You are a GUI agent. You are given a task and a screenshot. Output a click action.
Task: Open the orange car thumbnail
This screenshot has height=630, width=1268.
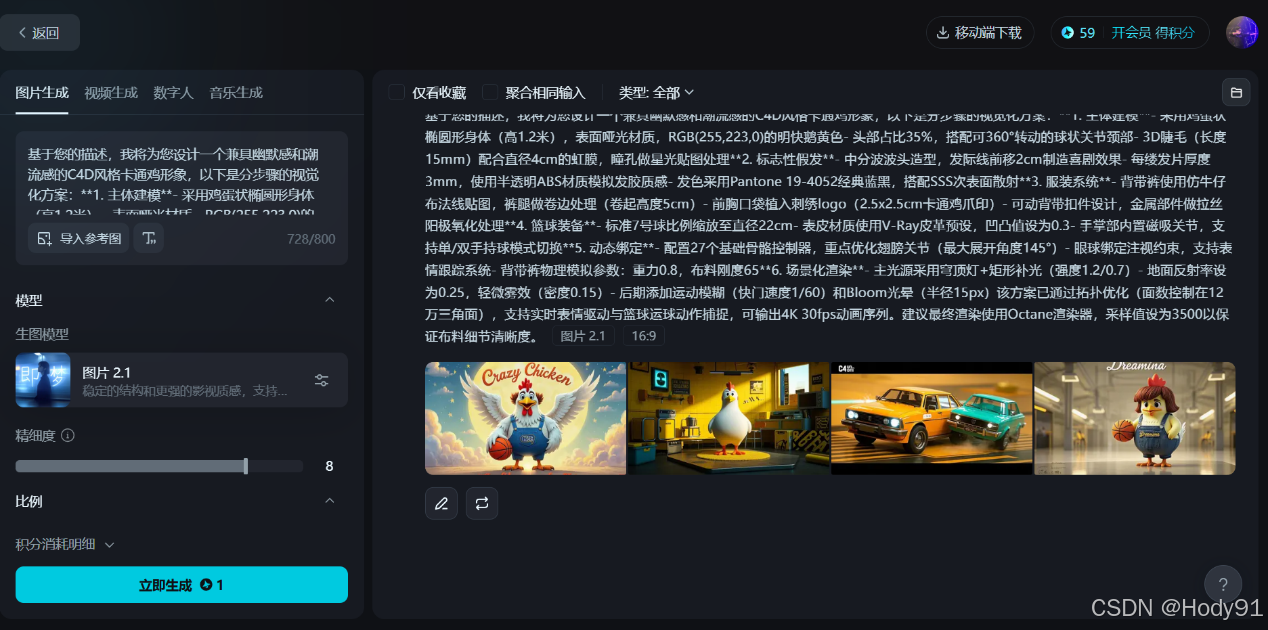[x=932, y=418]
